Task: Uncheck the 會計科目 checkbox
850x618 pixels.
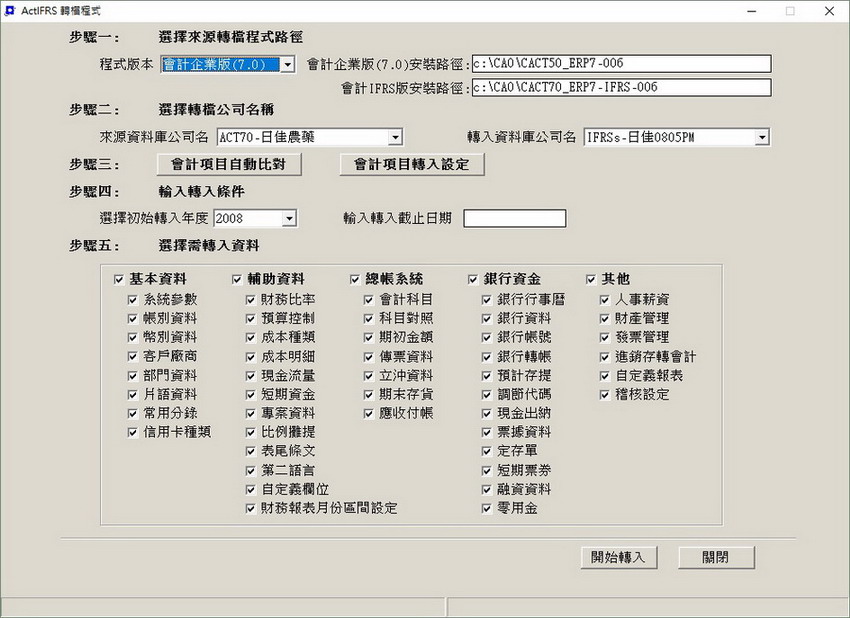Action: tap(369, 299)
